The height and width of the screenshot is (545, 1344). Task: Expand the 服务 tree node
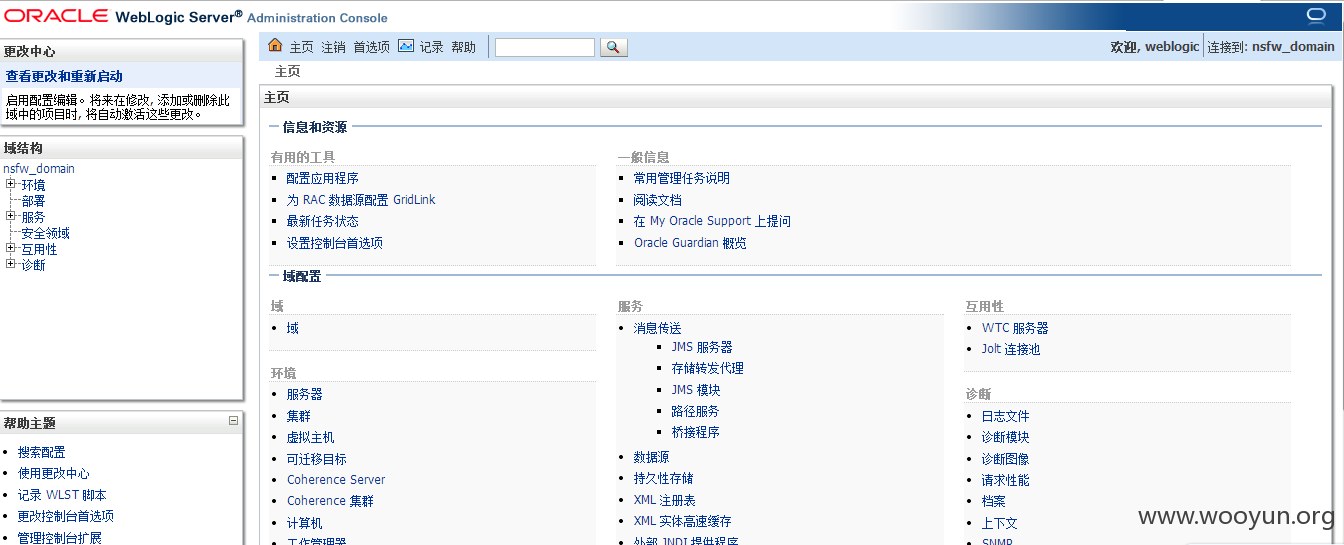pyautogui.click(x=10, y=216)
